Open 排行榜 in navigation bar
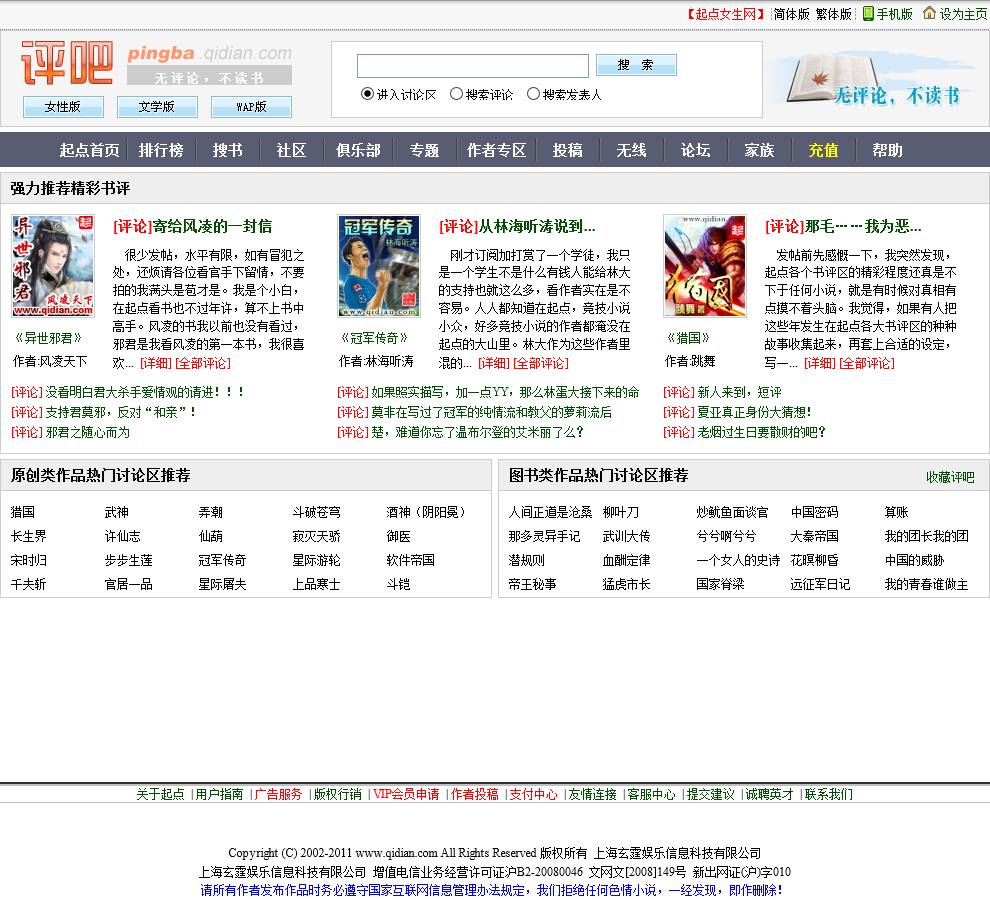Image resolution: width=990 pixels, height=900 pixels. coord(161,150)
